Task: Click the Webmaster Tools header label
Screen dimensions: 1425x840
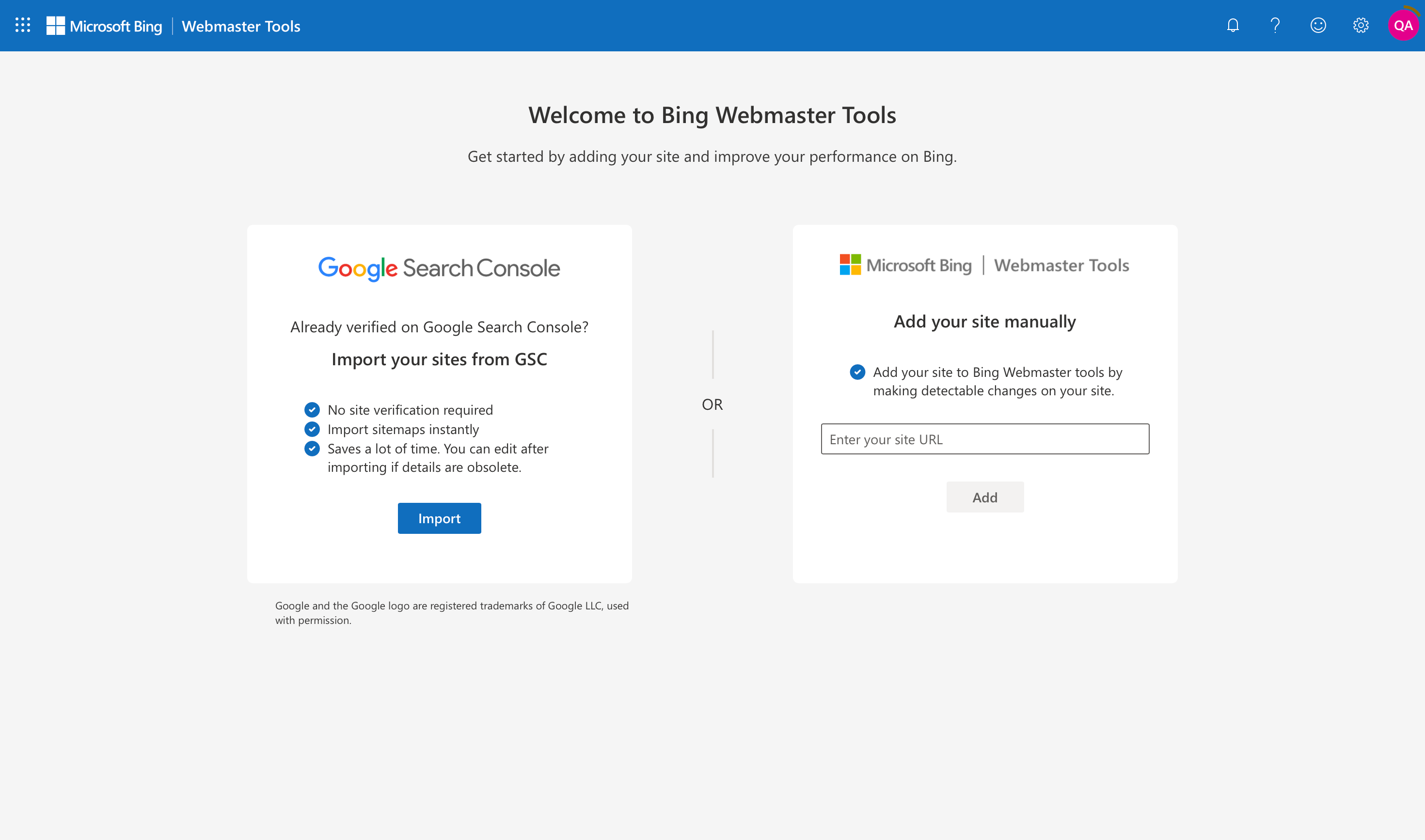Action: pyautogui.click(x=241, y=26)
